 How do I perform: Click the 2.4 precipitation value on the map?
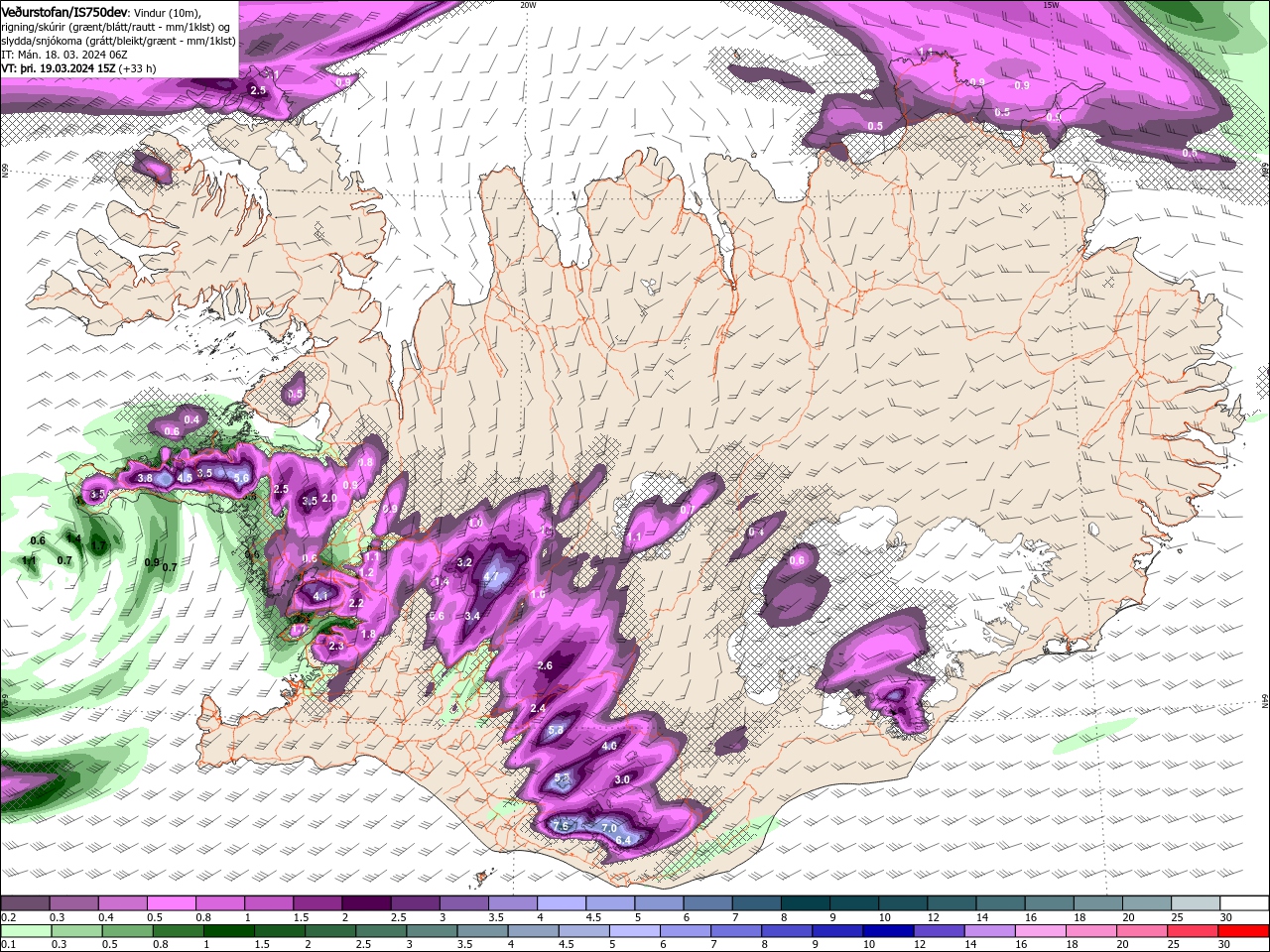pos(539,708)
